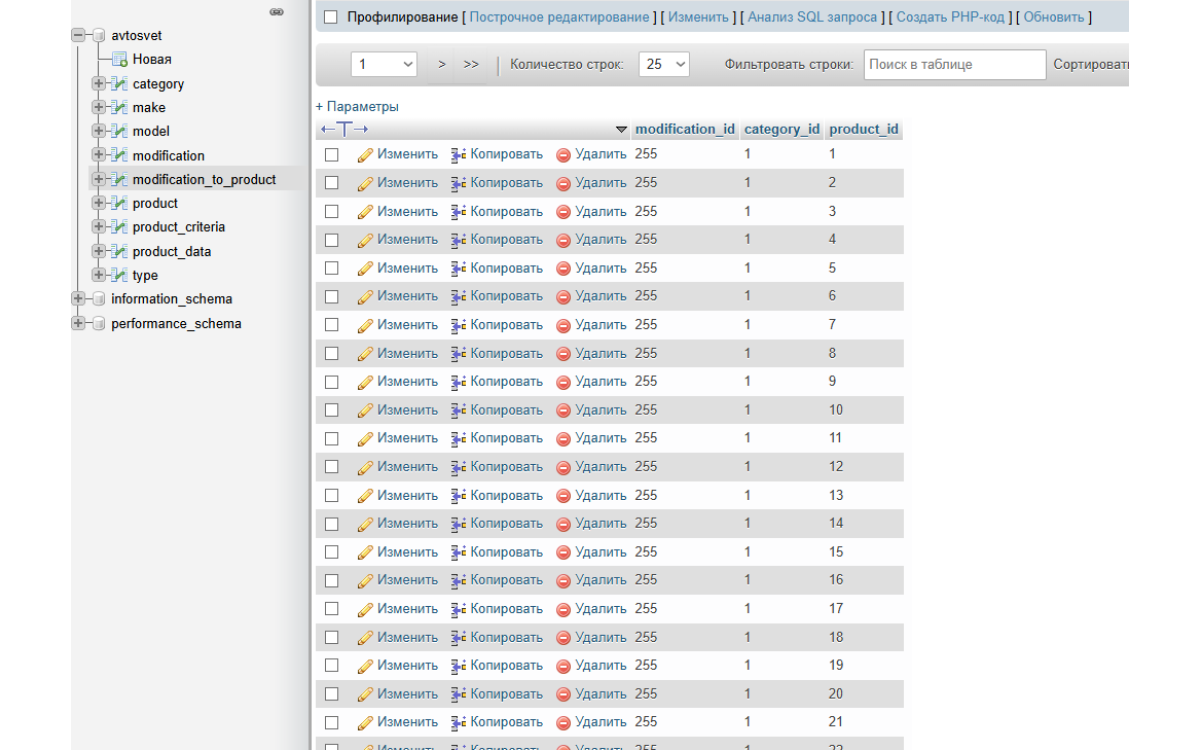Click the Создать PHP-код link

click(950, 18)
